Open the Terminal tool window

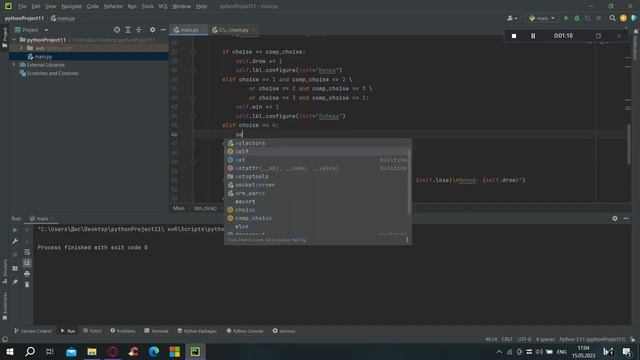coord(156,331)
